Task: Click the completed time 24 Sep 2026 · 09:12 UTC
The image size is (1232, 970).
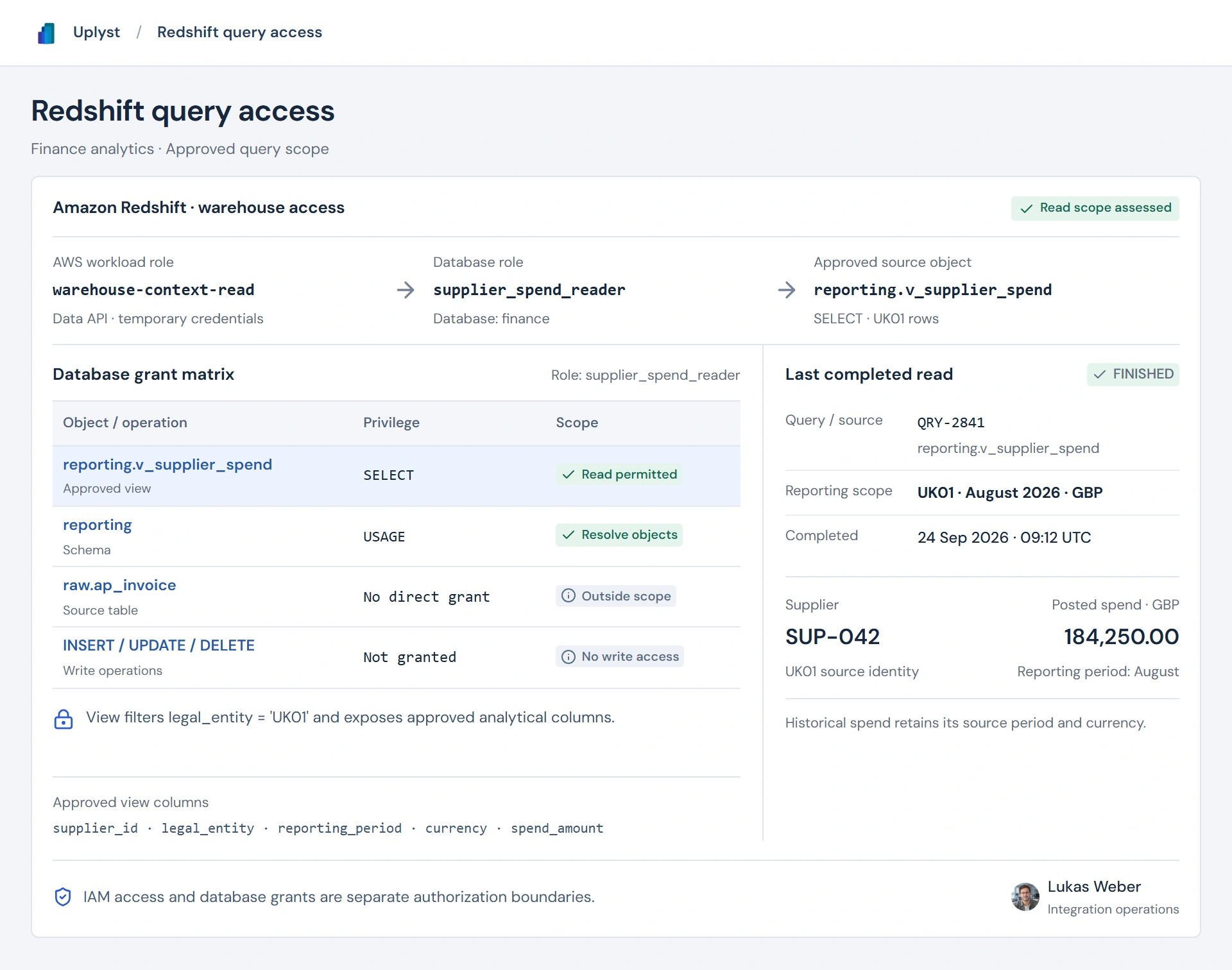Action: point(1004,538)
